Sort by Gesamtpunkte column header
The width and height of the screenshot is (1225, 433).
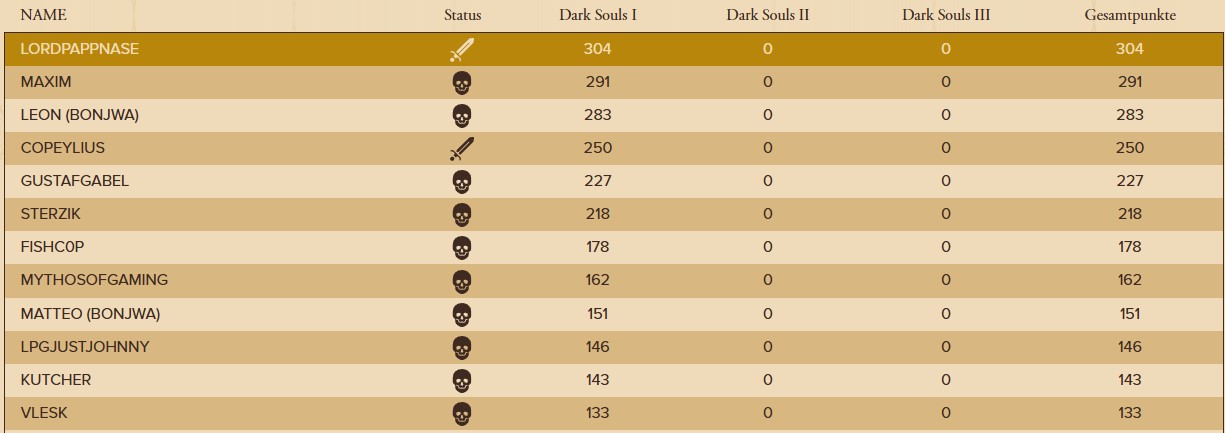point(1130,16)
